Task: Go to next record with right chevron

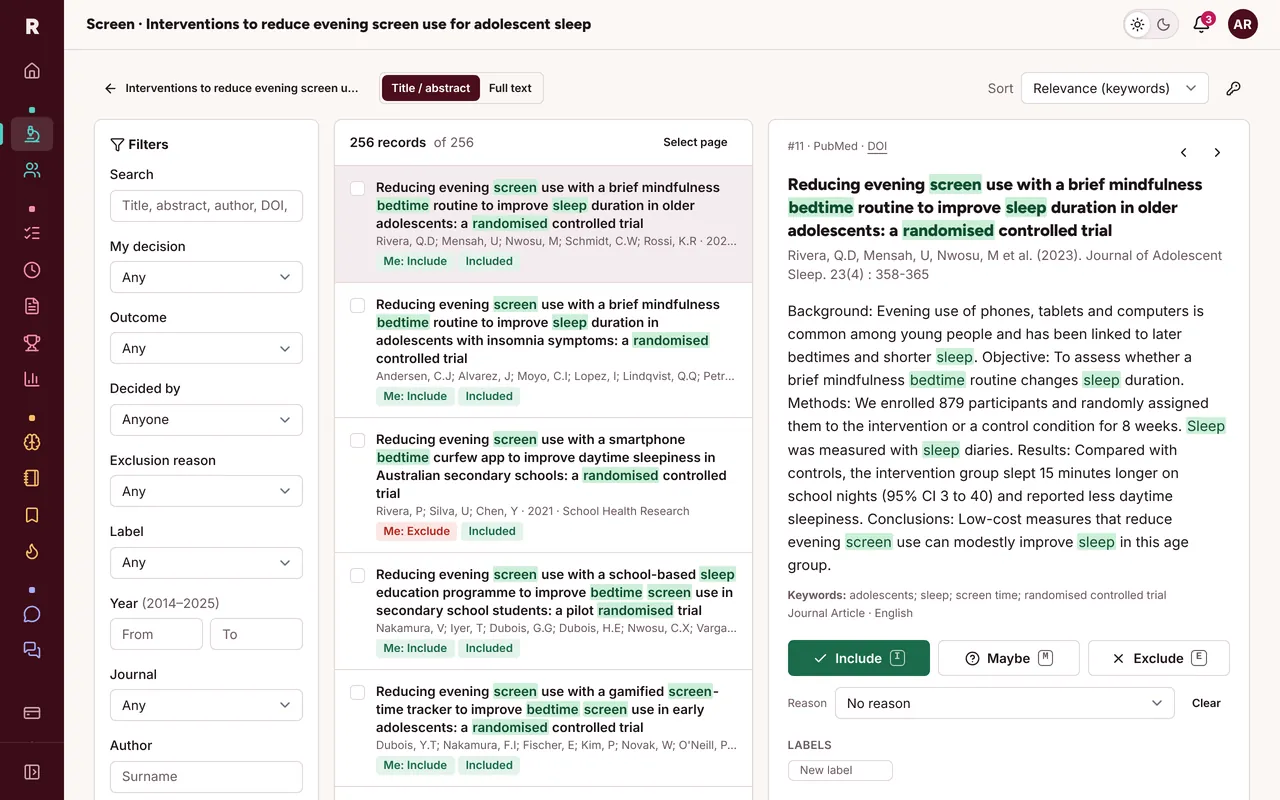Action: click(x=1217, y=153)
